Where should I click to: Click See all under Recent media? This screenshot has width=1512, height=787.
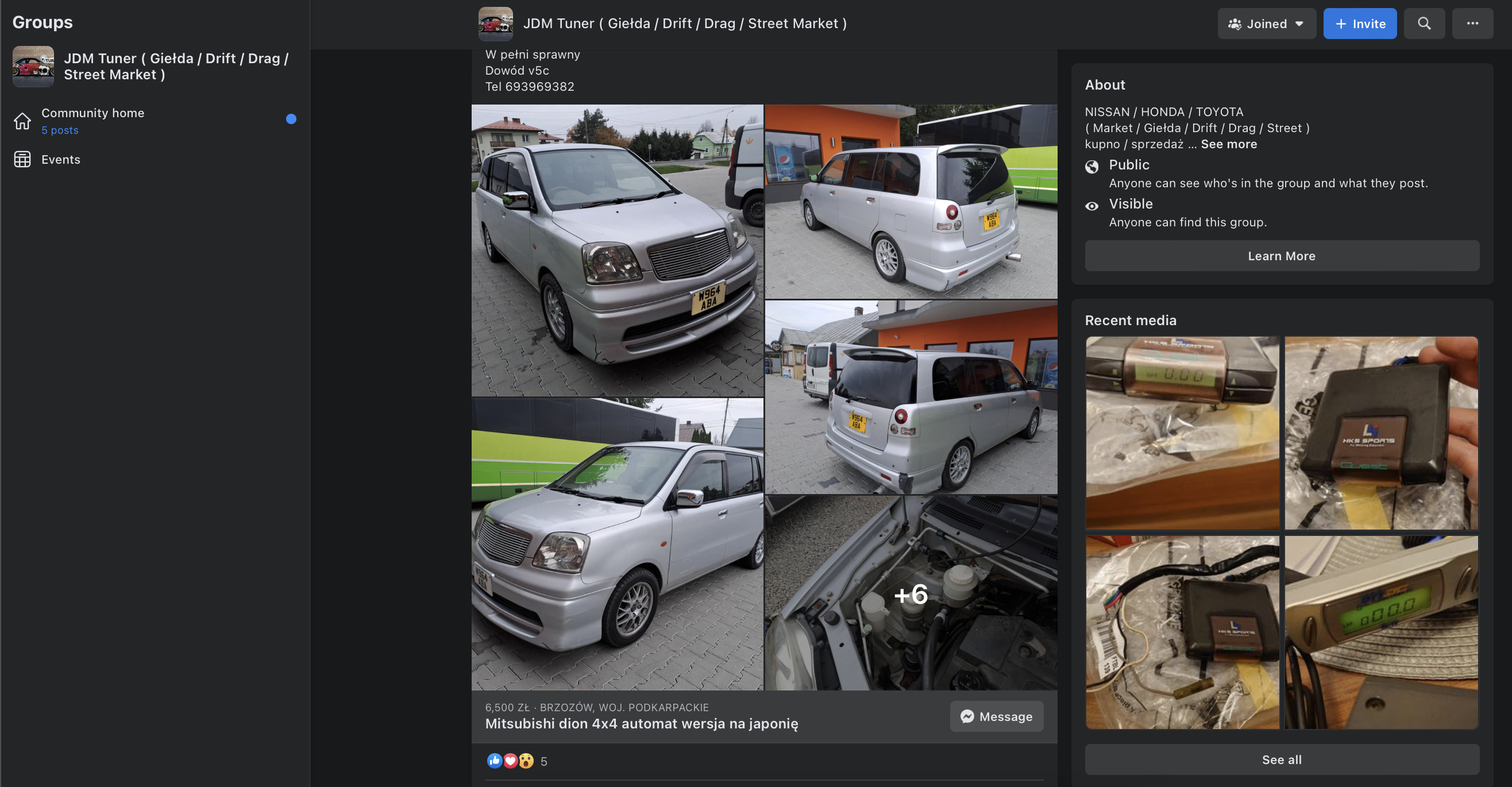1281,759
